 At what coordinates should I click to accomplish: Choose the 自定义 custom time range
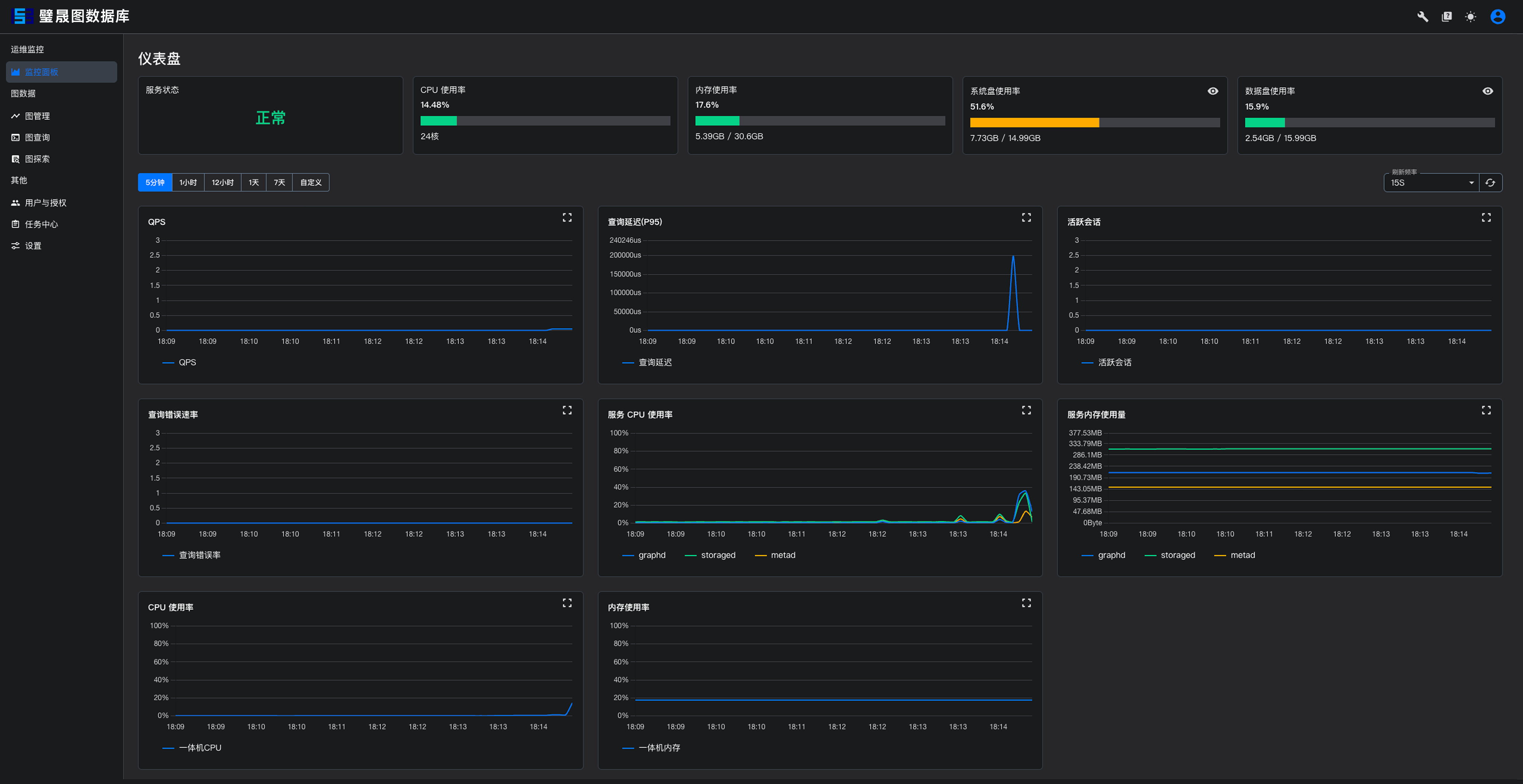pyautogui.click(x=310, y=182)
